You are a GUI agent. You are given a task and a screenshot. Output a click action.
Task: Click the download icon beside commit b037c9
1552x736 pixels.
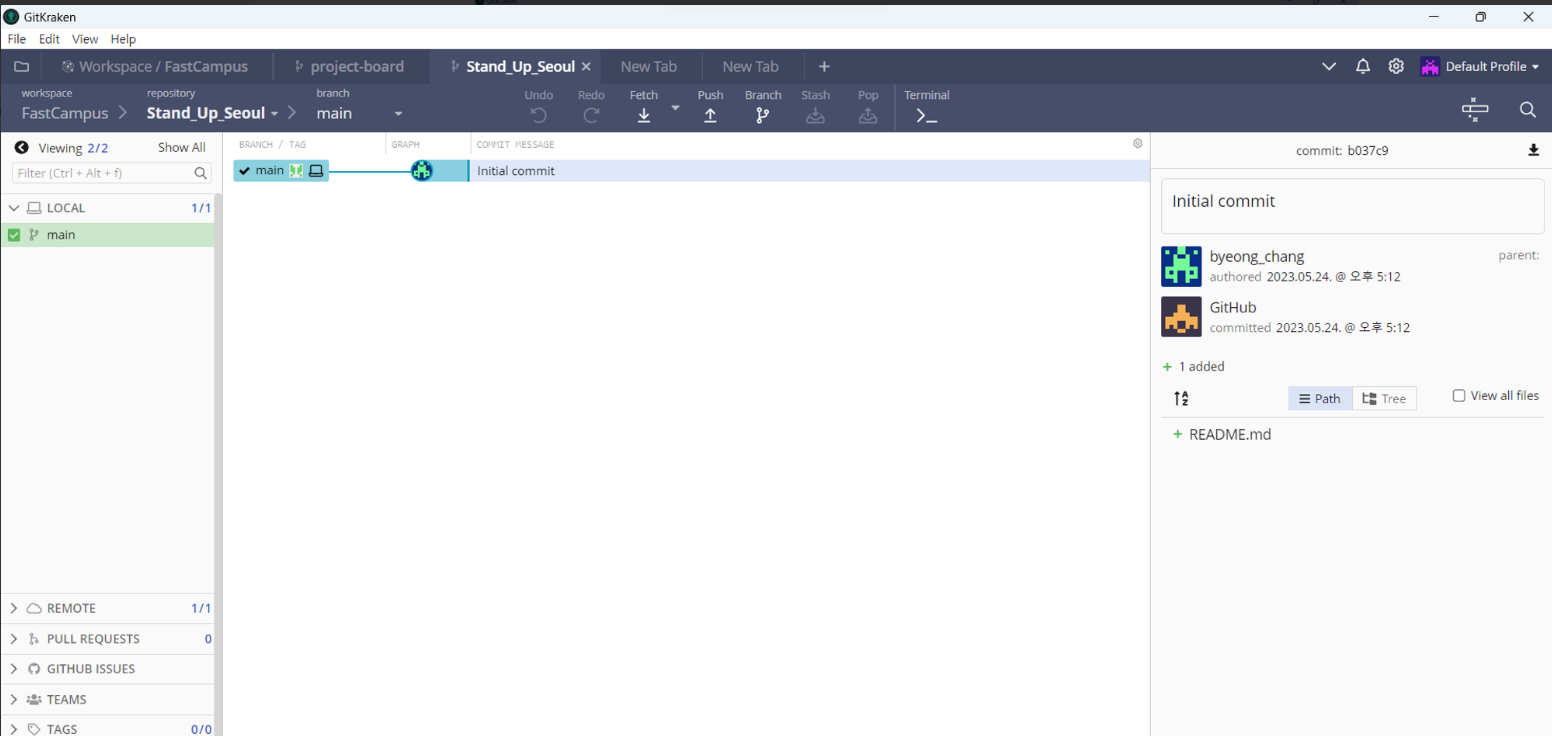click(x=1534, y=151)
